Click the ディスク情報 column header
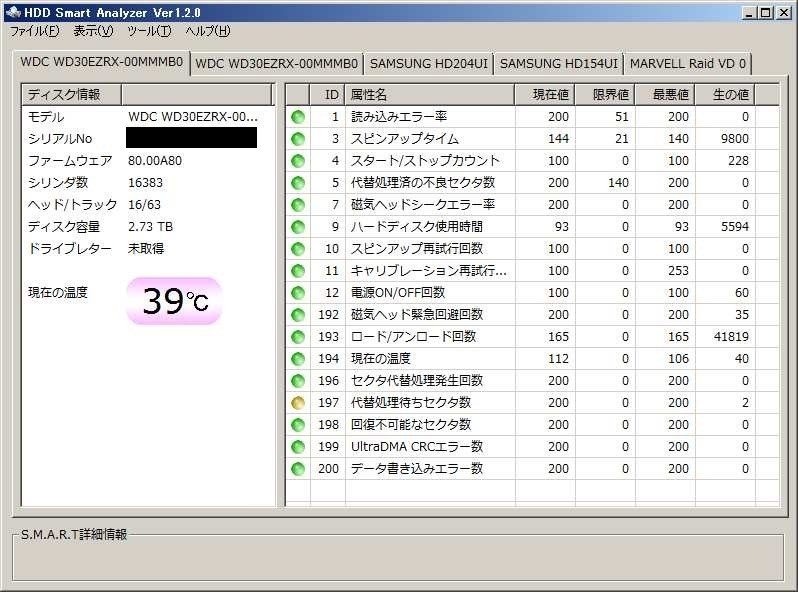 coord(71,95)
